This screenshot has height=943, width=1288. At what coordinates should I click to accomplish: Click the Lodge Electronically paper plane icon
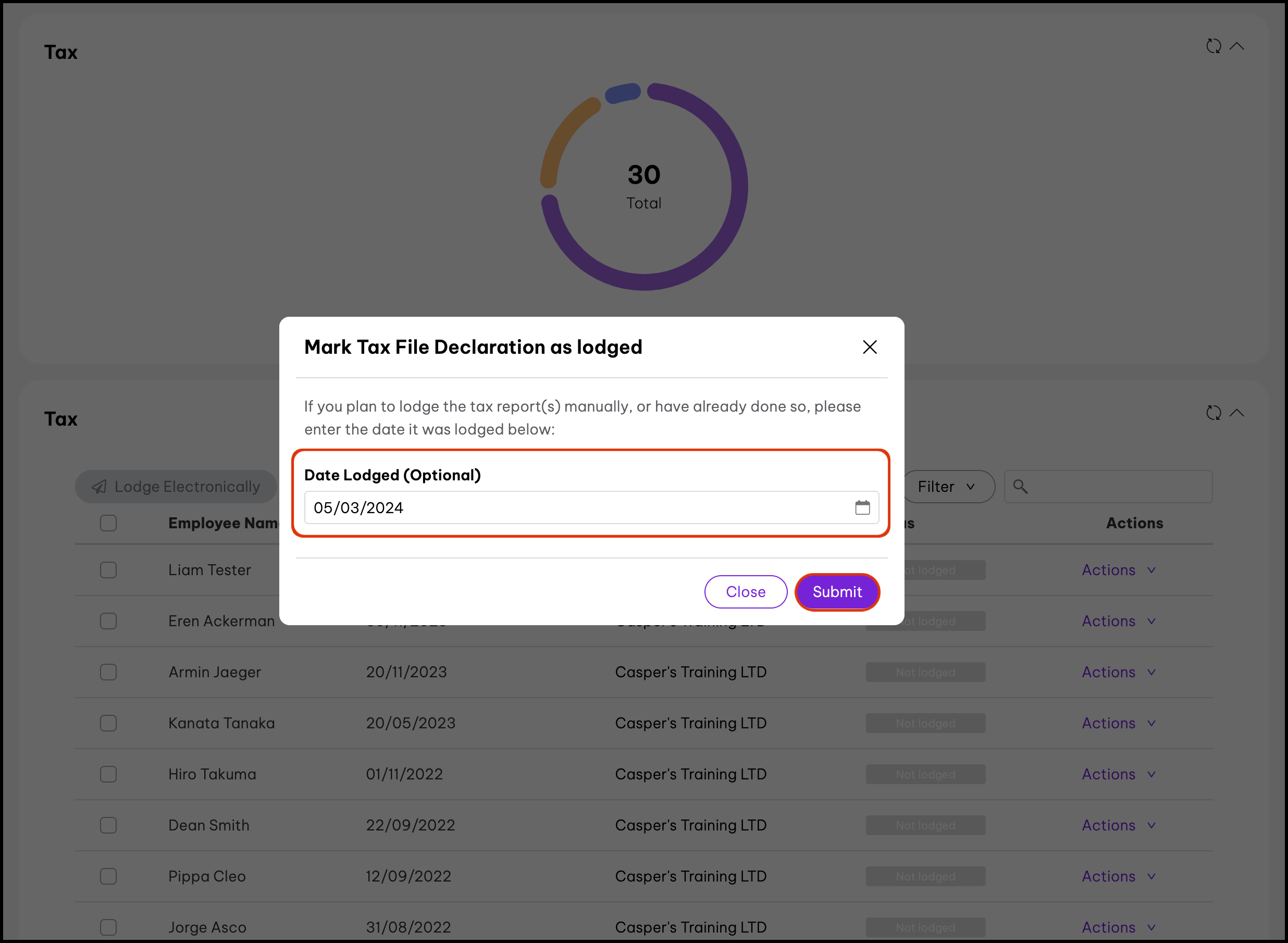pyautogui.click(x=100, y=487)
